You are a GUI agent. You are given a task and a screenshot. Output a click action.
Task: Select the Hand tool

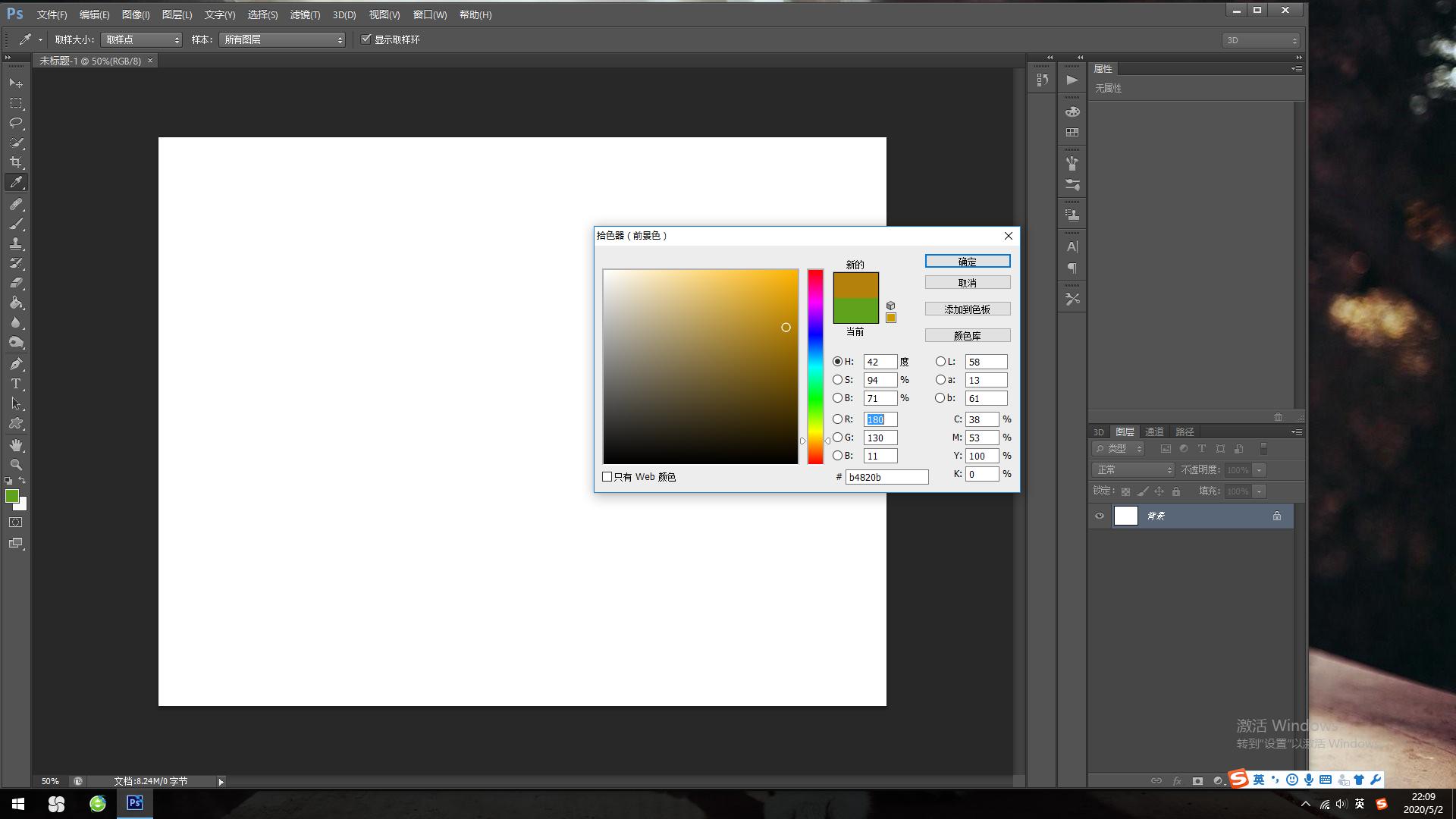click(16, 445)
